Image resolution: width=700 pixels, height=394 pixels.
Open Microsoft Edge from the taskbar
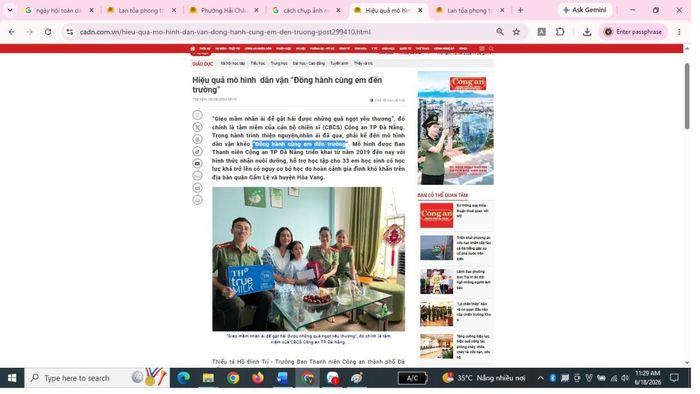183,378
